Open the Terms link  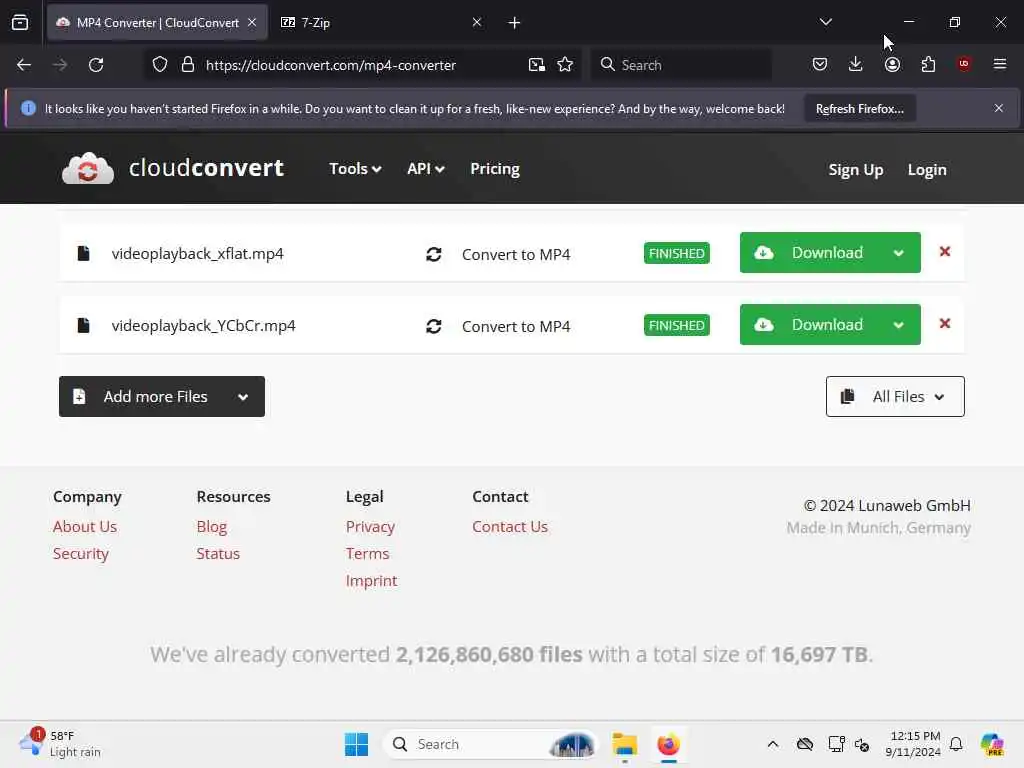click(368, 553)
